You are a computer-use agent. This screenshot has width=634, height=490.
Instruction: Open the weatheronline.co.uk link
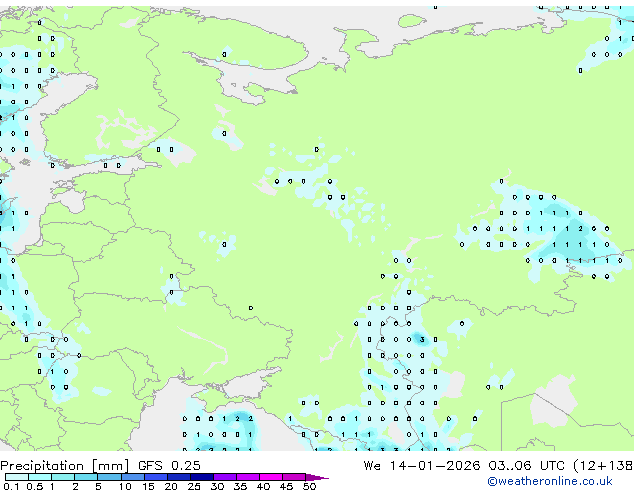point(550,481)
